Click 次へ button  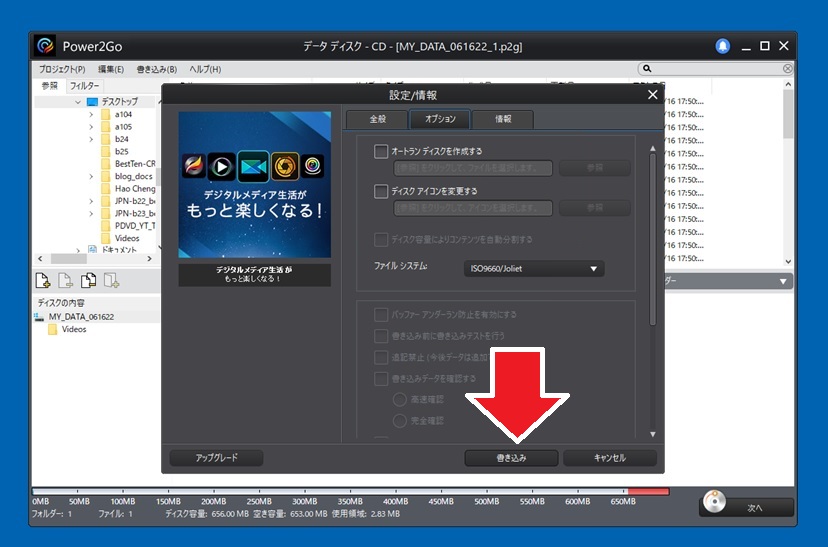pos(747,507)
